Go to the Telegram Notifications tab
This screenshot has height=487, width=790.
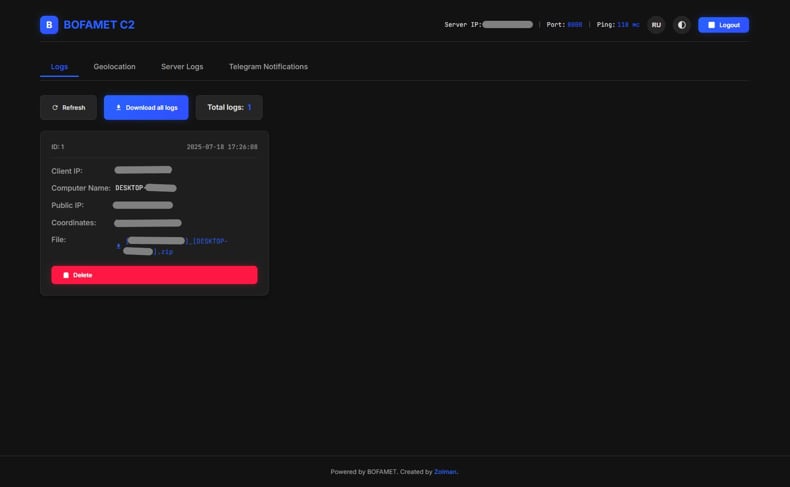(x=268, y=67)
